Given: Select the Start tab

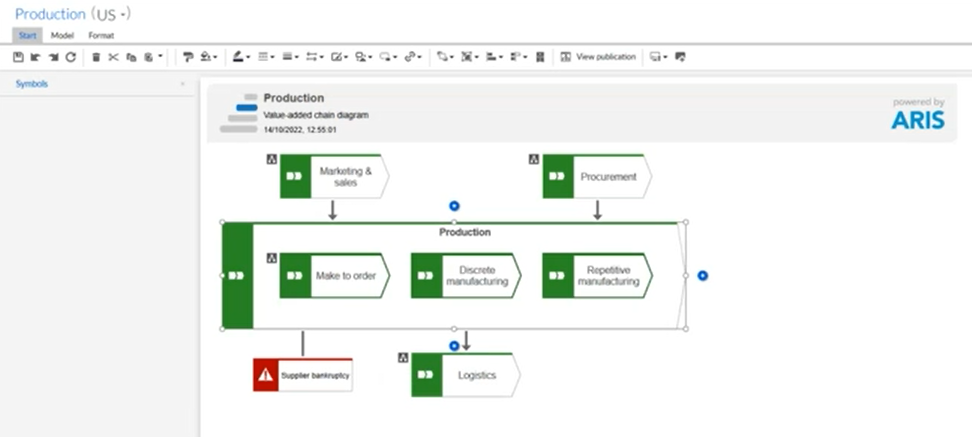Looking at the screenshot, I should click(28, 35).
